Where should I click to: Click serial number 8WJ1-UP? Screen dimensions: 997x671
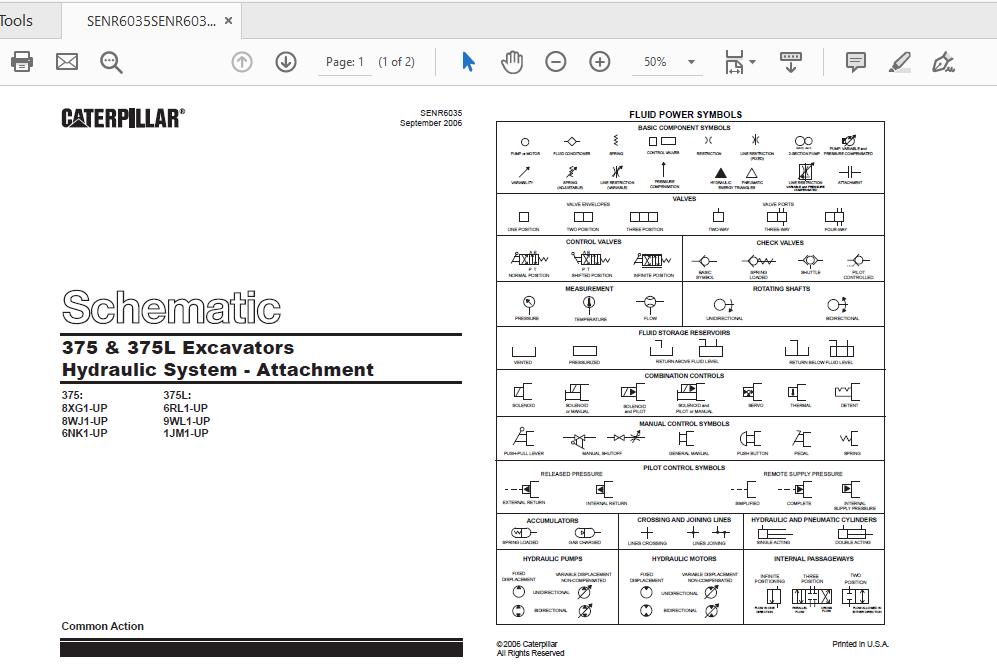click(85, 421)
